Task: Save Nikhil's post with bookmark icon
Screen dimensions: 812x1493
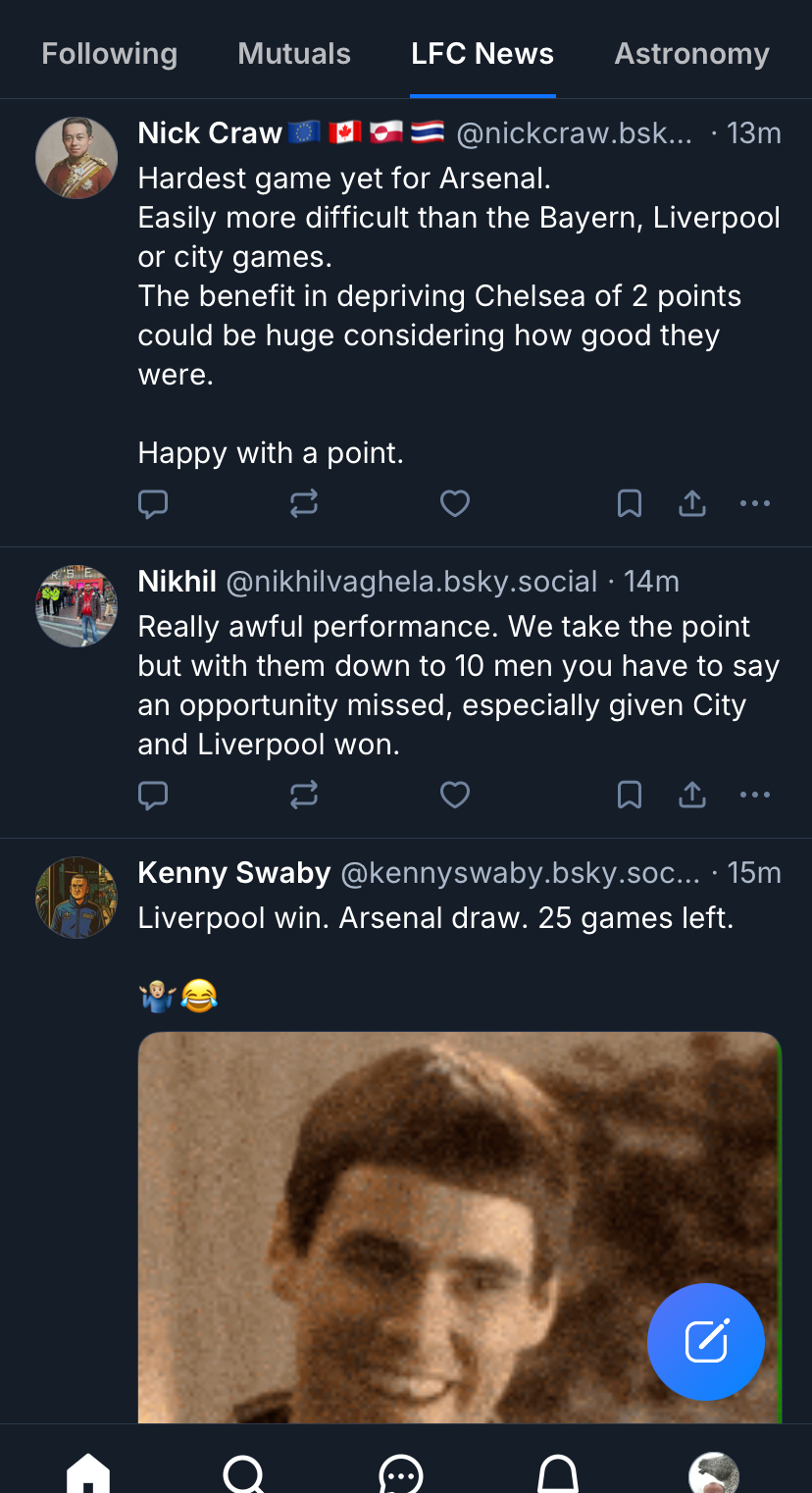Action: pyautogui.click(x=630, y=795)
